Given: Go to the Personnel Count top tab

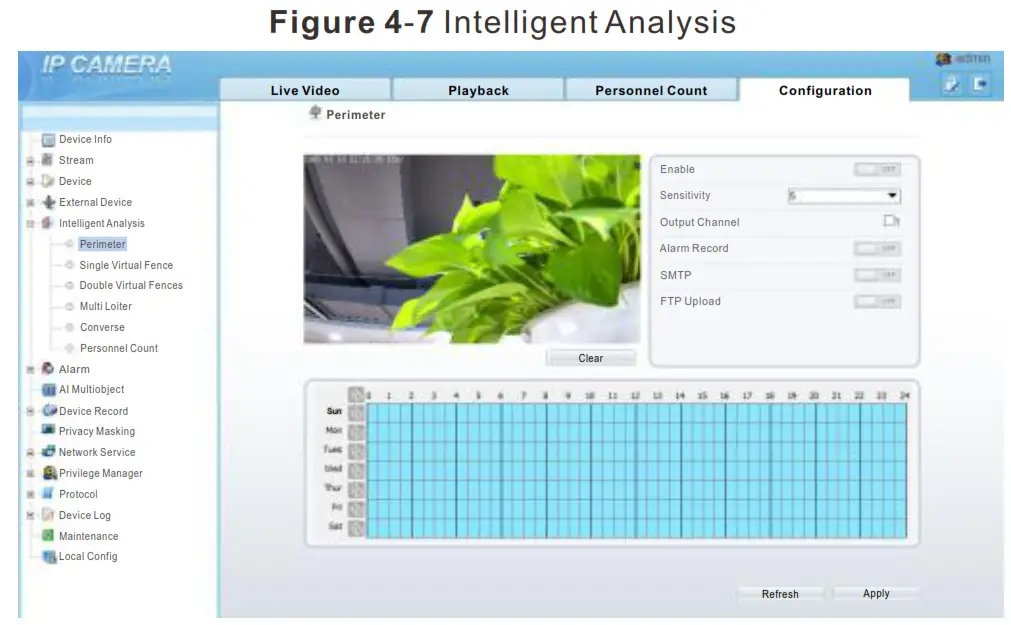Looking at the screenshot, I should pyautogui.click(x=651, y=90).
